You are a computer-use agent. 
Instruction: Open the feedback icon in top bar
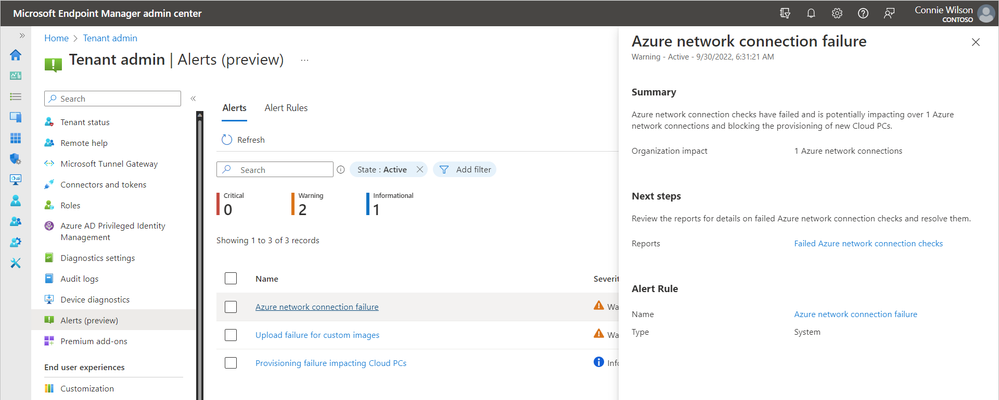point(889,13)
